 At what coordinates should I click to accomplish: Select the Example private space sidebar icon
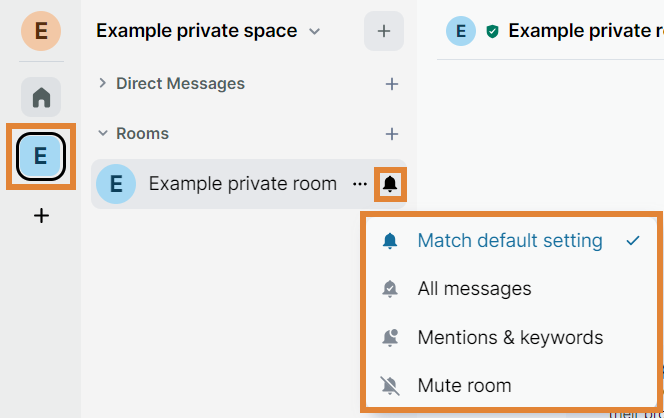(x=41, y=155)
